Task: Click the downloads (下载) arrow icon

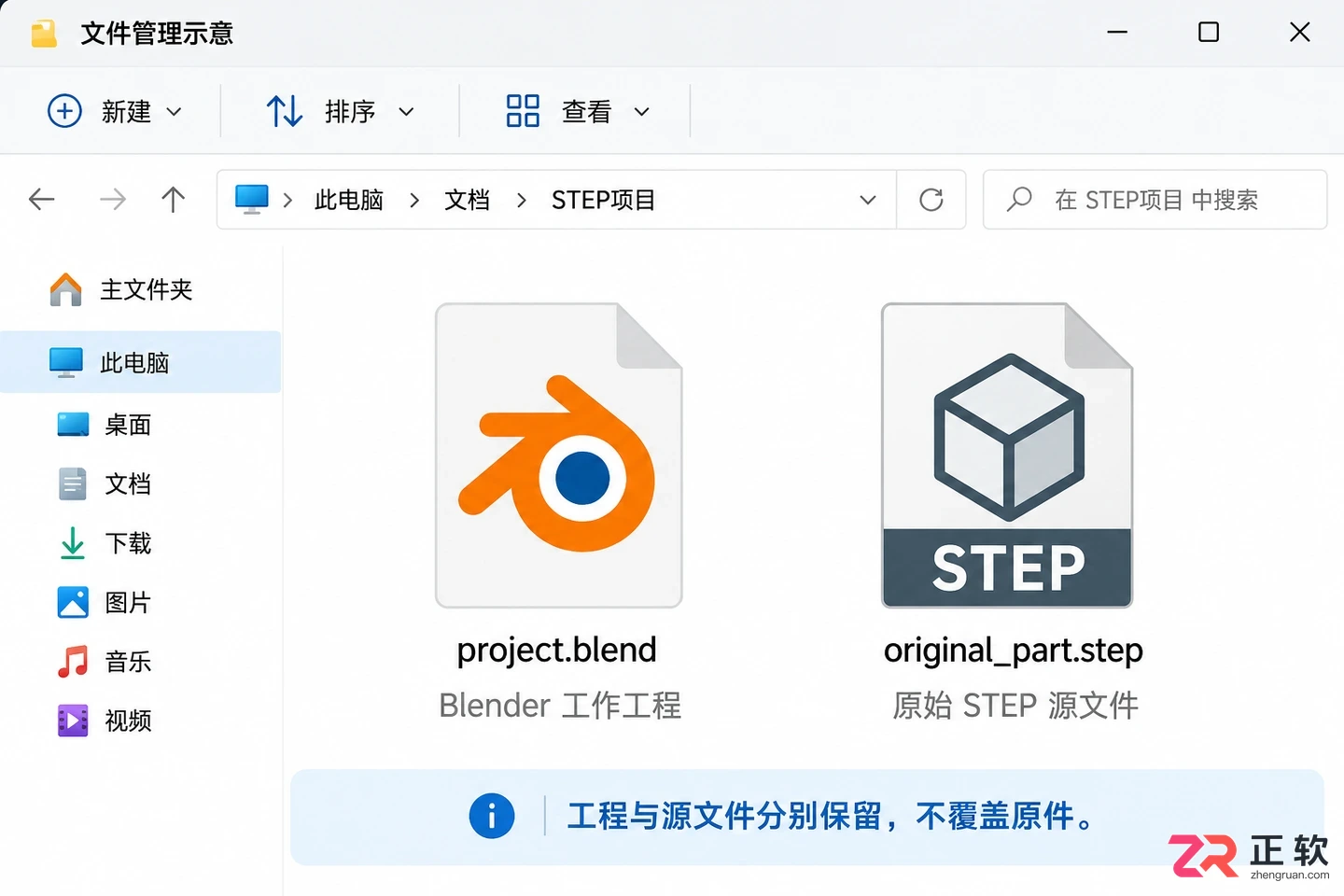Action: 73,543
